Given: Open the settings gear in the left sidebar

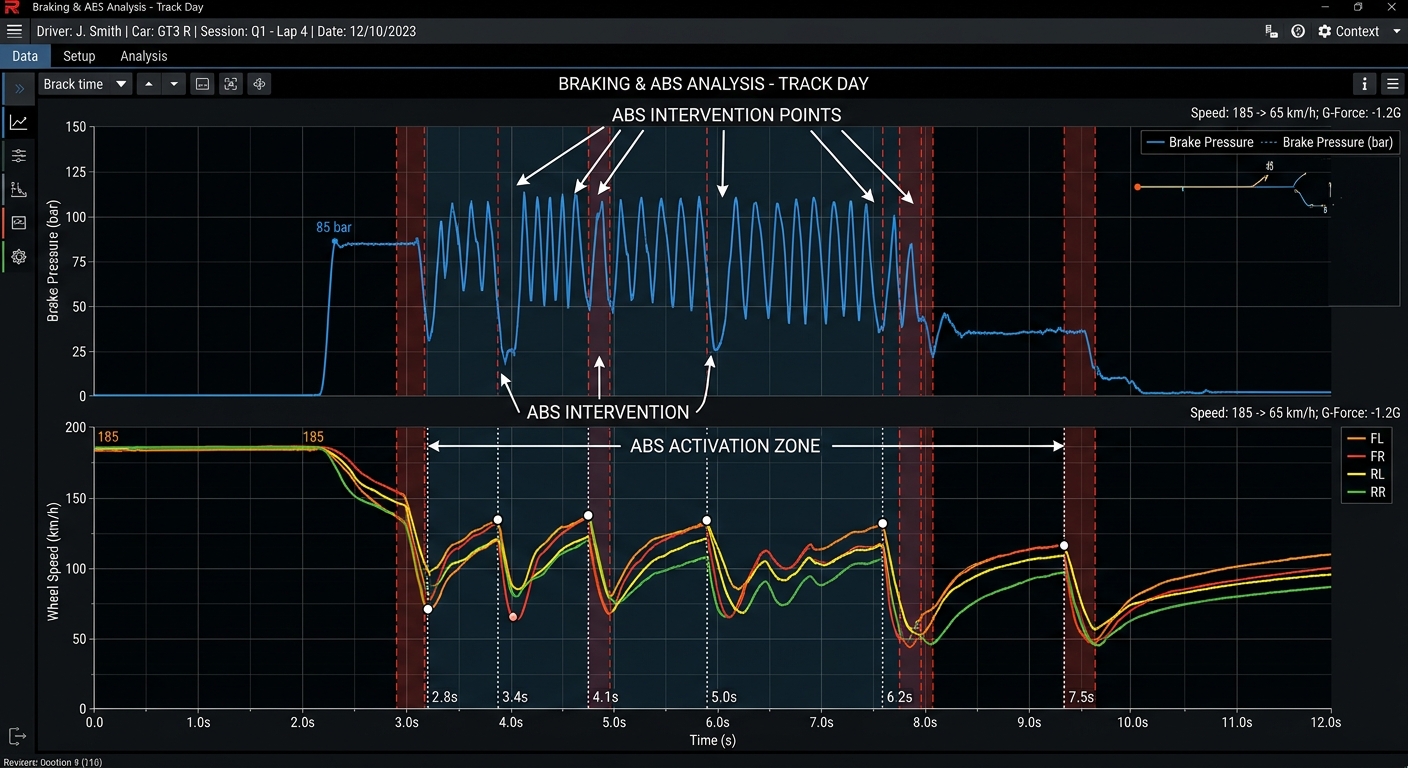Looking at the screenshot, I should (19, 256).
